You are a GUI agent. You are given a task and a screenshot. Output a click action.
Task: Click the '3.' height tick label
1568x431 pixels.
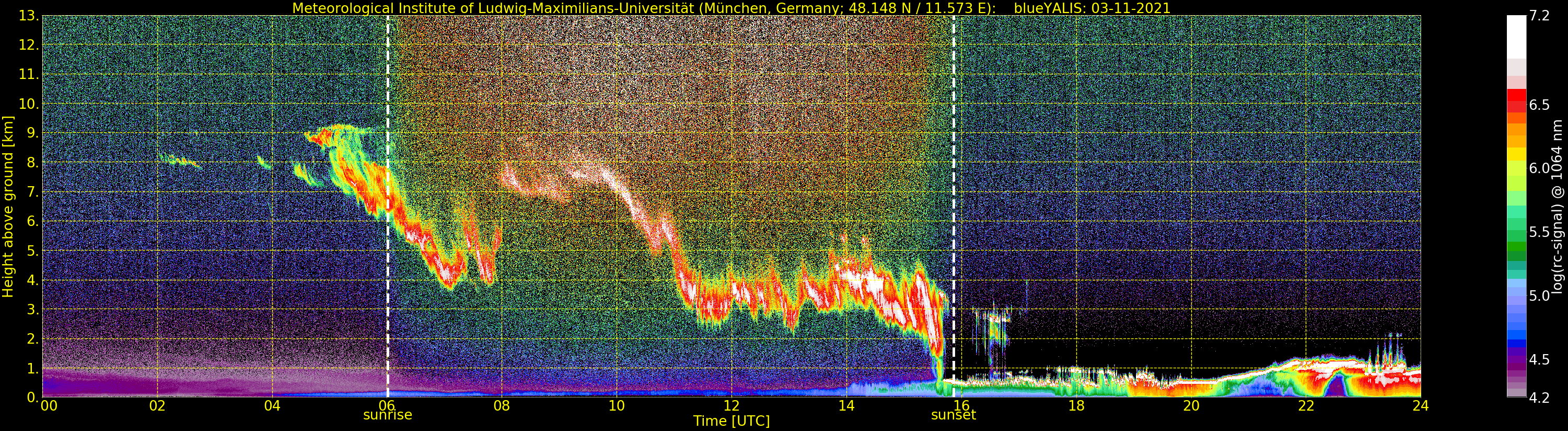click(32, 309)
